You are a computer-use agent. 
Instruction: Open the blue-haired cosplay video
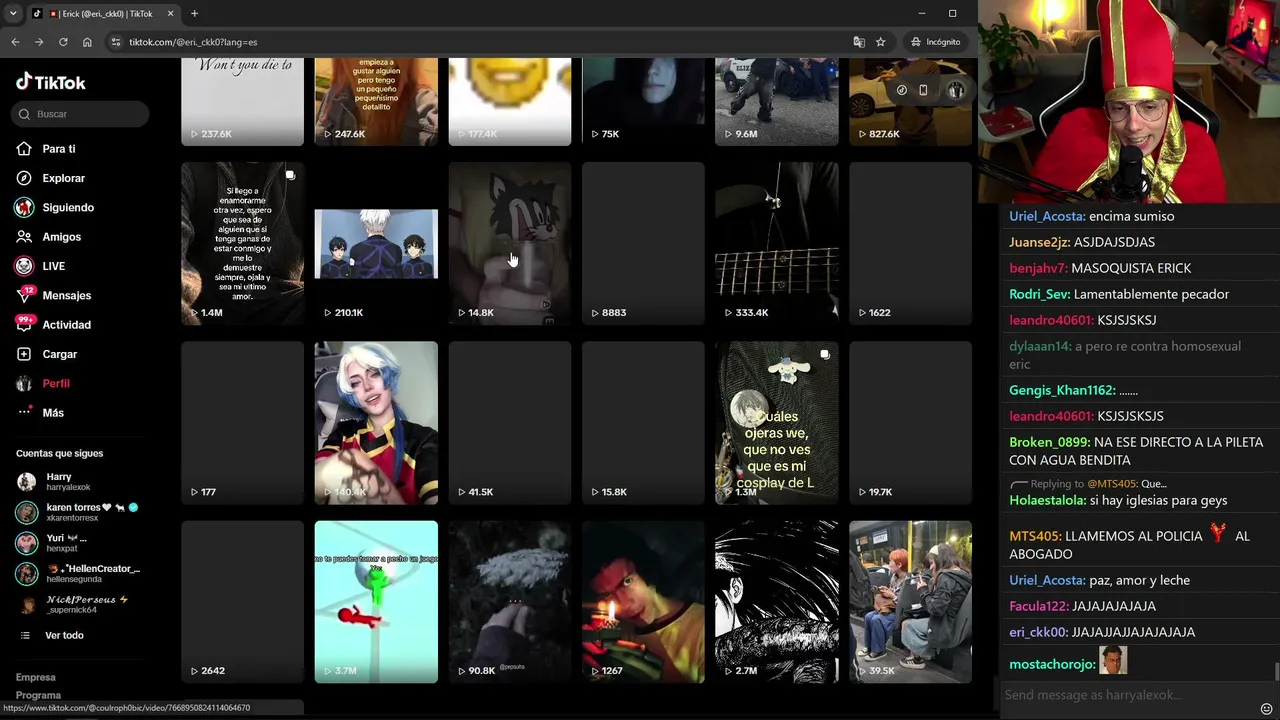click(376, 423)
